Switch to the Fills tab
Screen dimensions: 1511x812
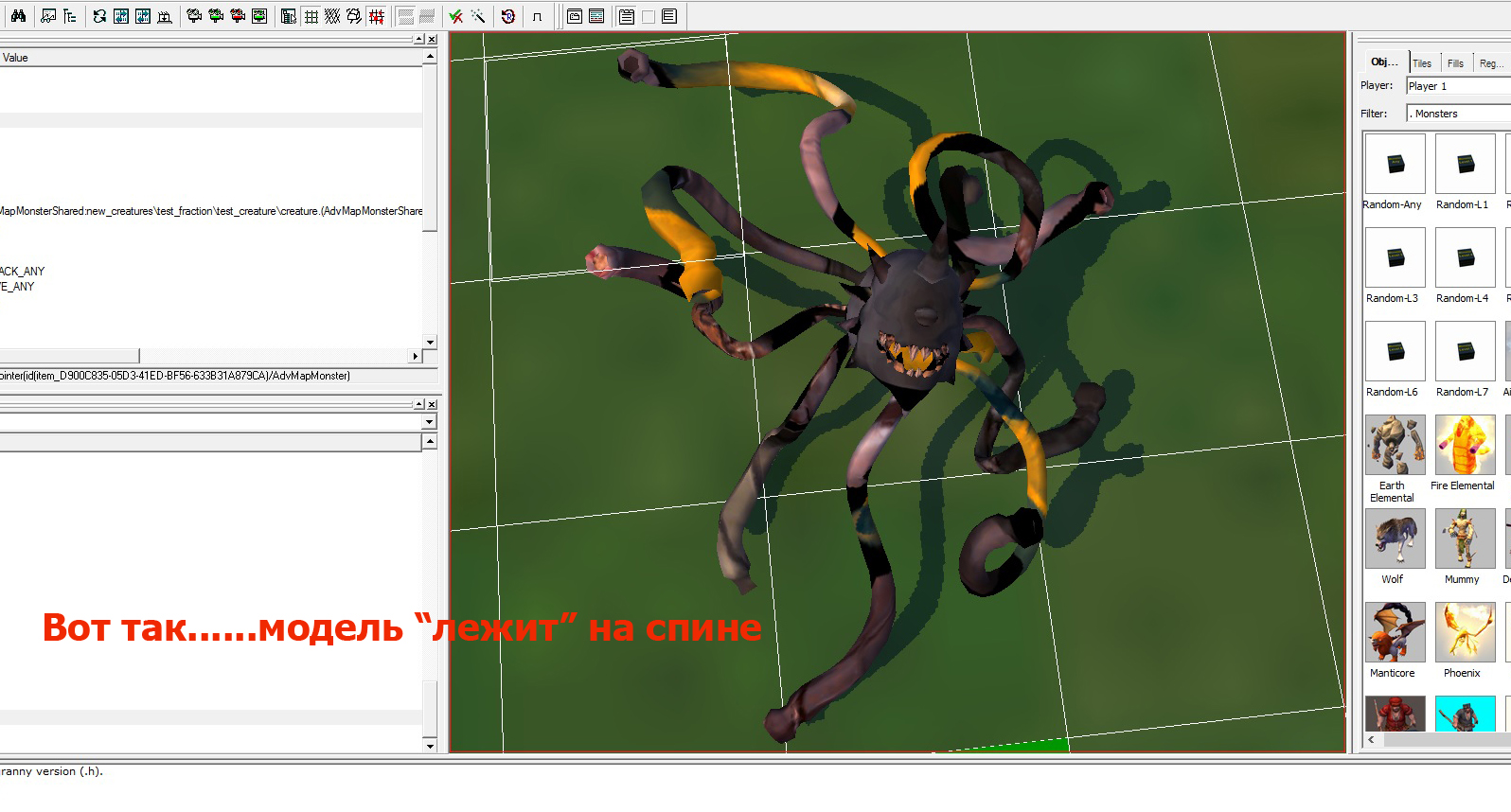pos(1455,63)
